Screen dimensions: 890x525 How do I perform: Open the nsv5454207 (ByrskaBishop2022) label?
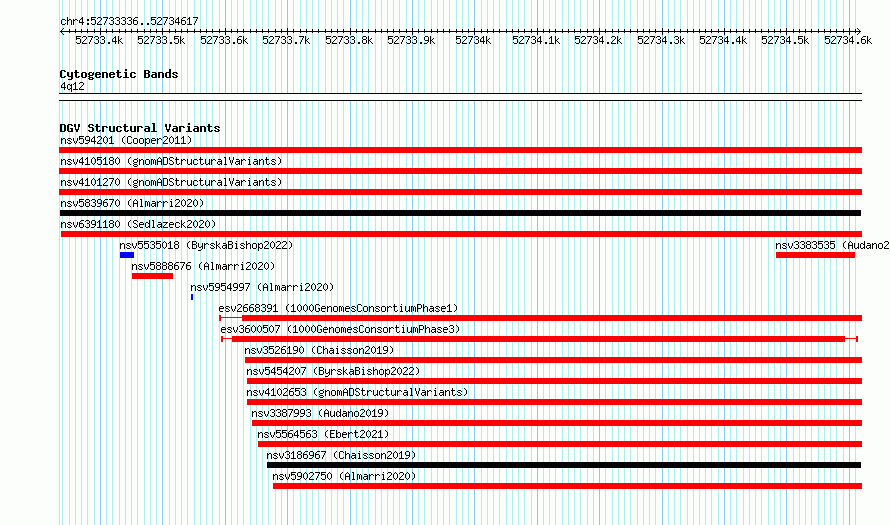[x=333, y=371]
